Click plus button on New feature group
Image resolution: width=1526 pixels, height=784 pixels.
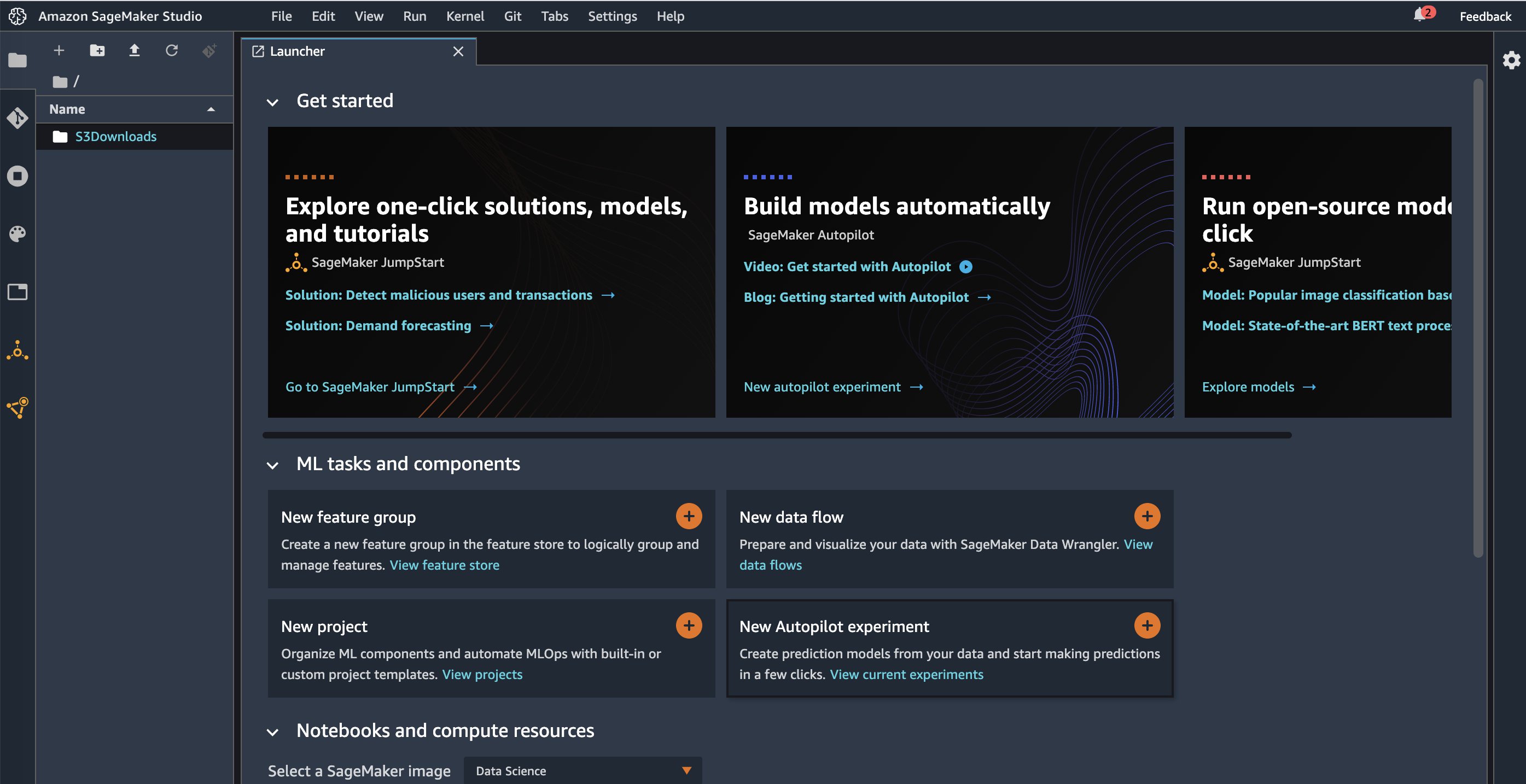point(689,516)
